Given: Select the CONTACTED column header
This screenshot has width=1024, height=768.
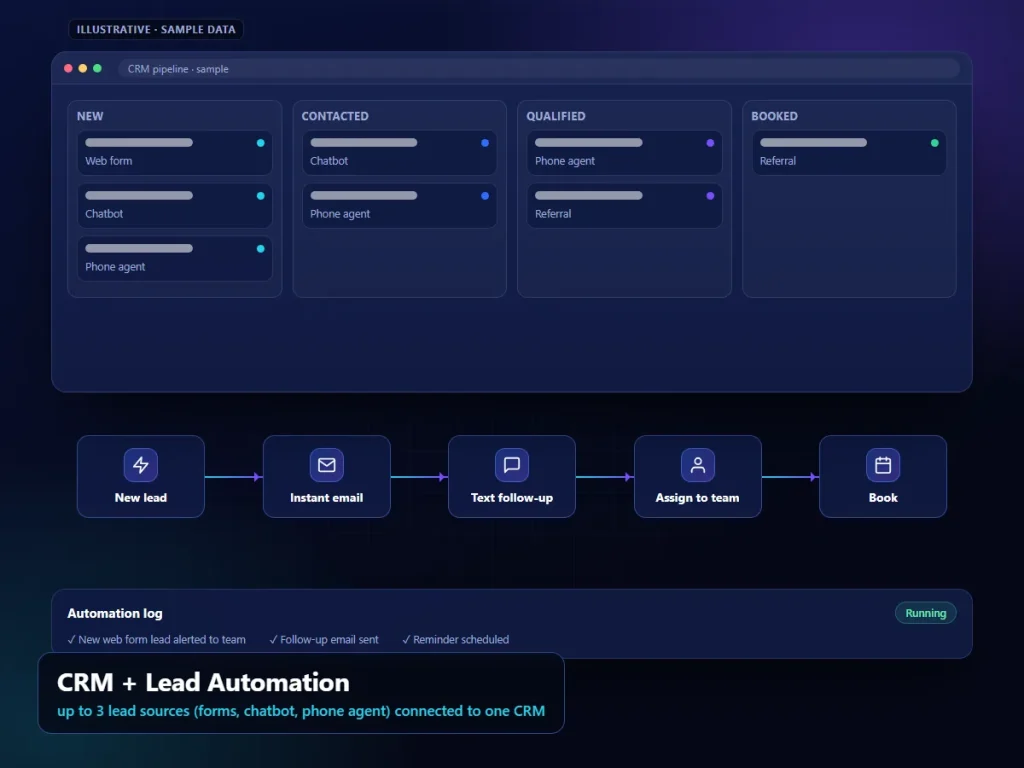Looking at the screenshot, I should tap(335, 116).
